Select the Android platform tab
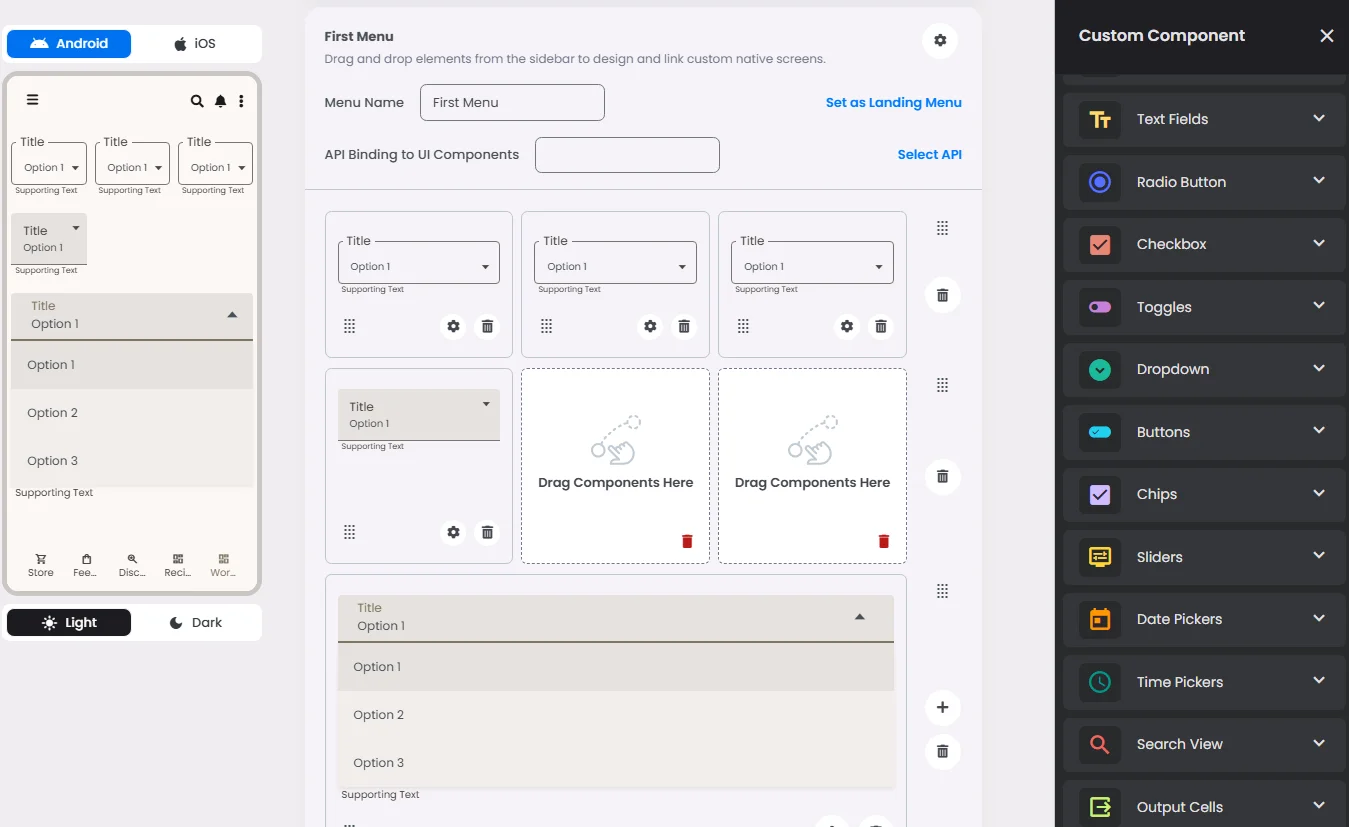The width and height of the screenshot is (1349, 827). [69, 44]
